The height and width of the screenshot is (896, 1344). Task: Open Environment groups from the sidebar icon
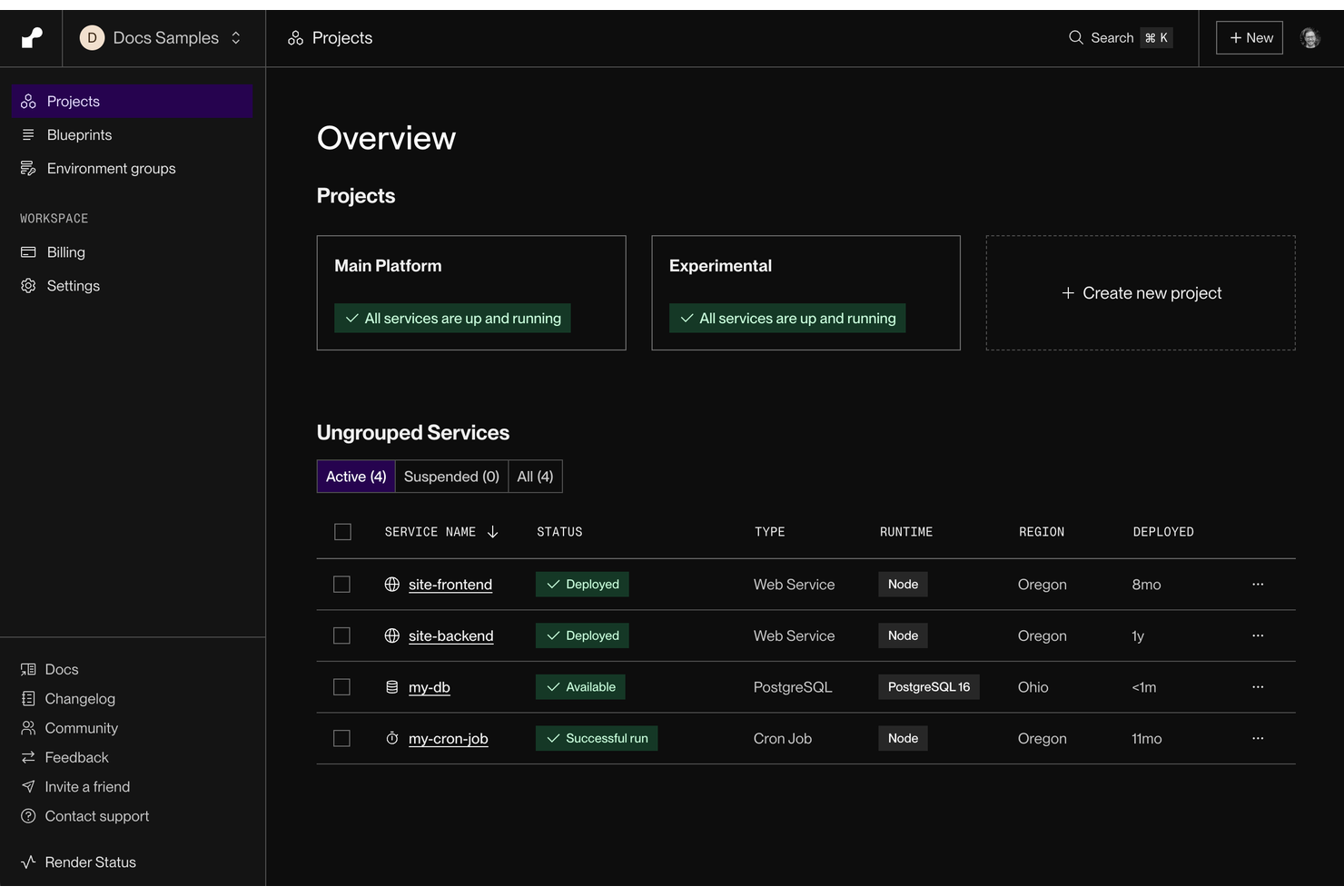pyautogui.click(x=28, y=168)
